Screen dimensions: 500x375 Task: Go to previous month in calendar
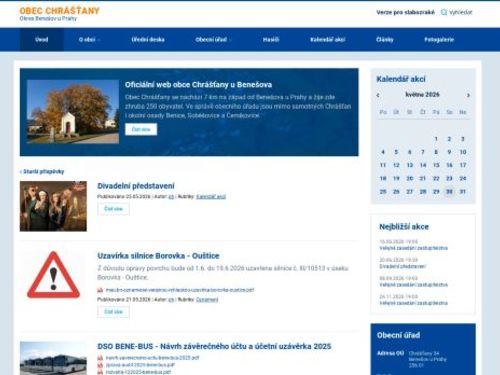378,95
